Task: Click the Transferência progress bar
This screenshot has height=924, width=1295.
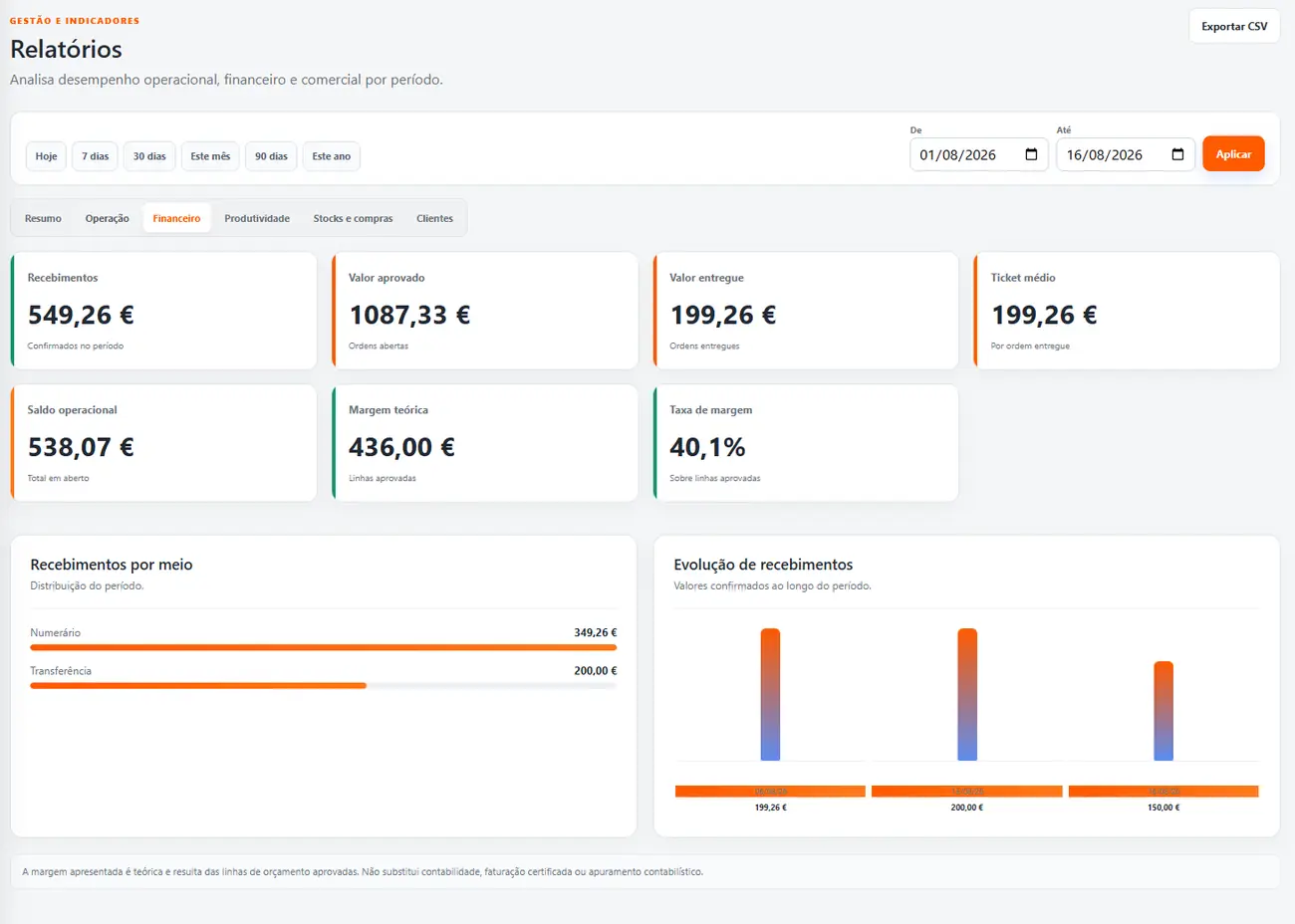Action: pos(324,685)
